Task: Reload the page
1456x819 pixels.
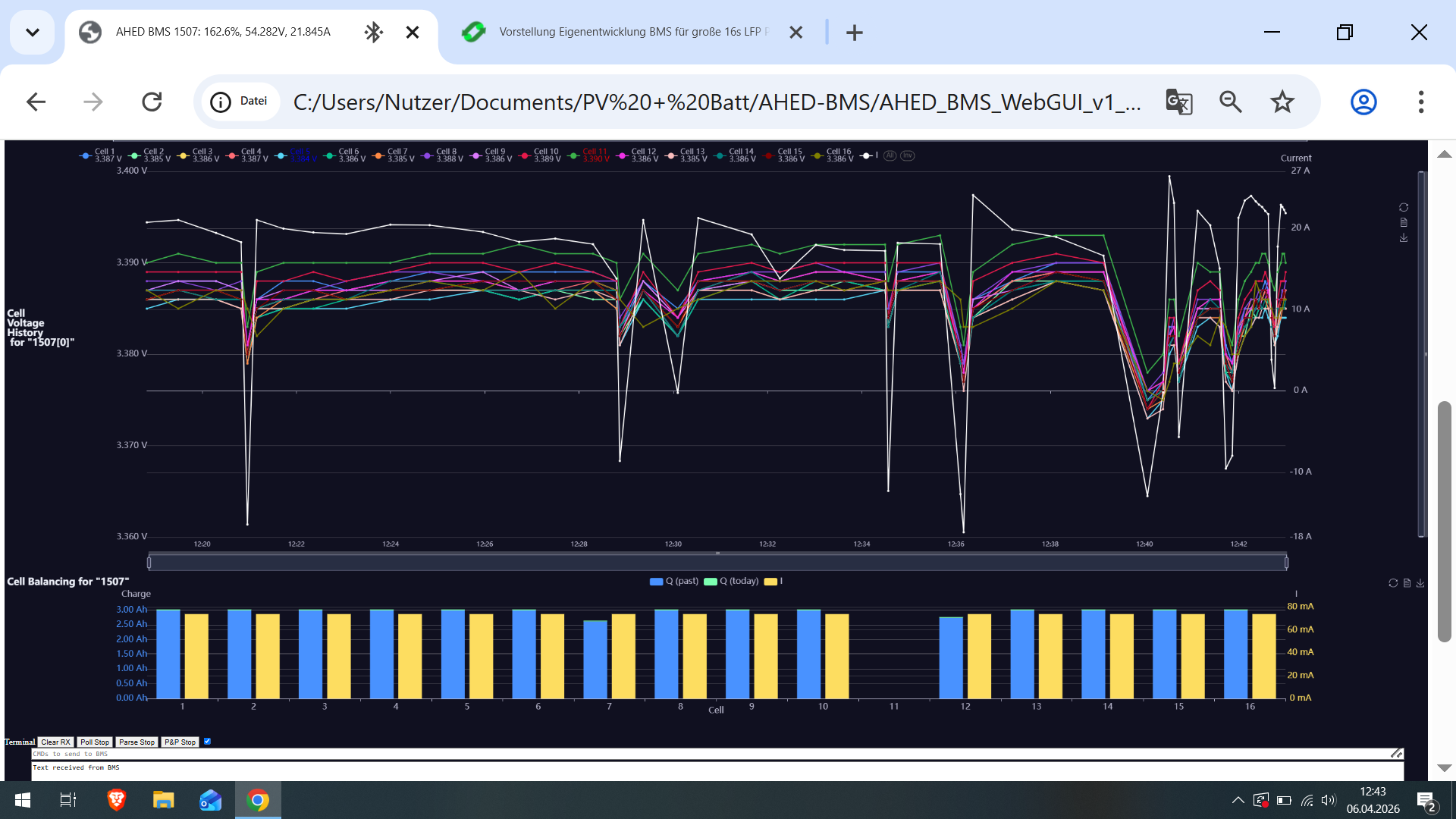Action: 152,102
